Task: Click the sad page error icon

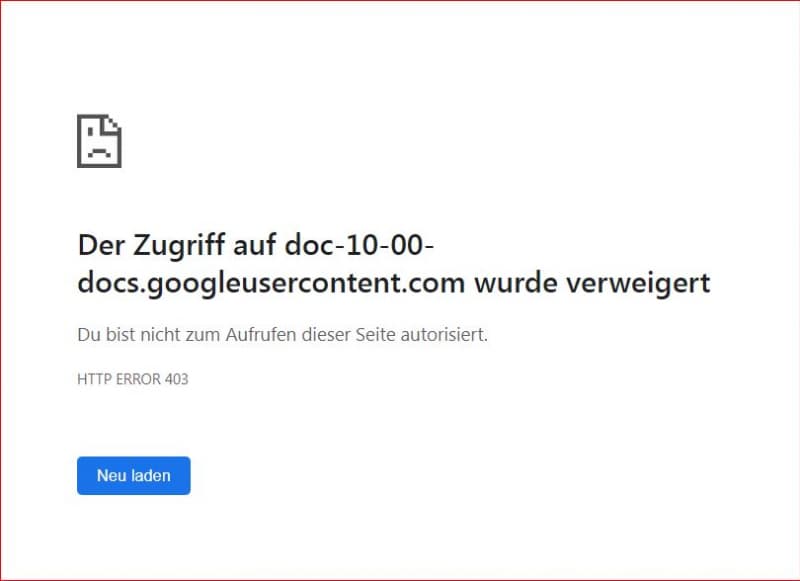Action: pos(99,141)
